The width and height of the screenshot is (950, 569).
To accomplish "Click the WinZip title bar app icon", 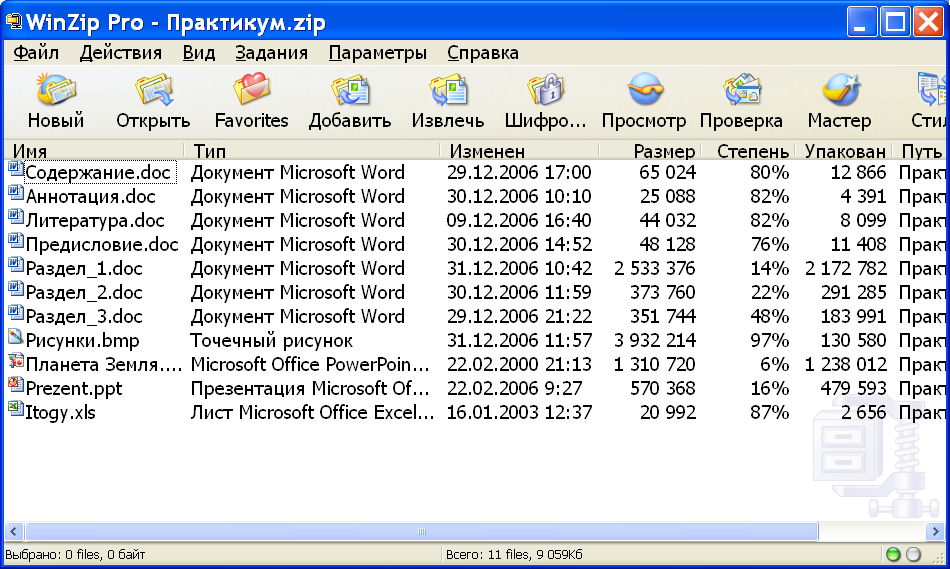I will point(14,22).
